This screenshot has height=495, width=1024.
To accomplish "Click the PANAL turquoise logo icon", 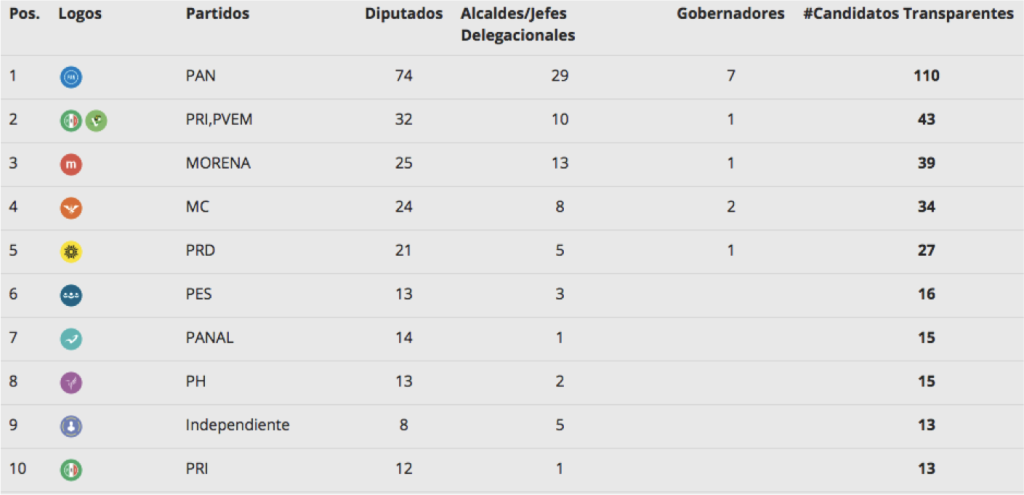I will point(71,339).
